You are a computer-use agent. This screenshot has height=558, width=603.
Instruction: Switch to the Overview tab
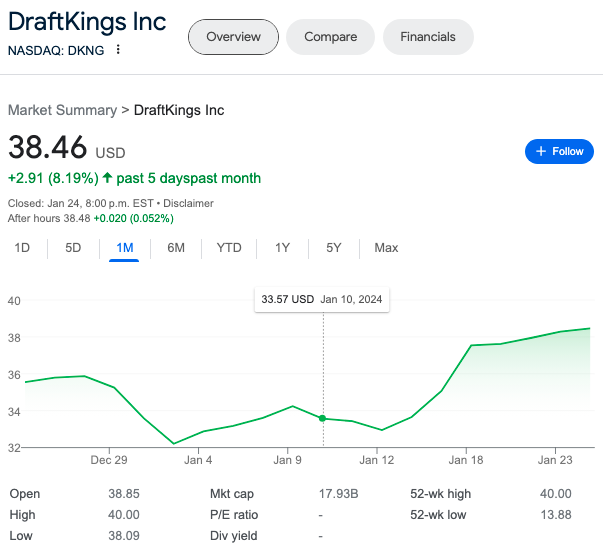pyautogui.click(x=233, y=37)
